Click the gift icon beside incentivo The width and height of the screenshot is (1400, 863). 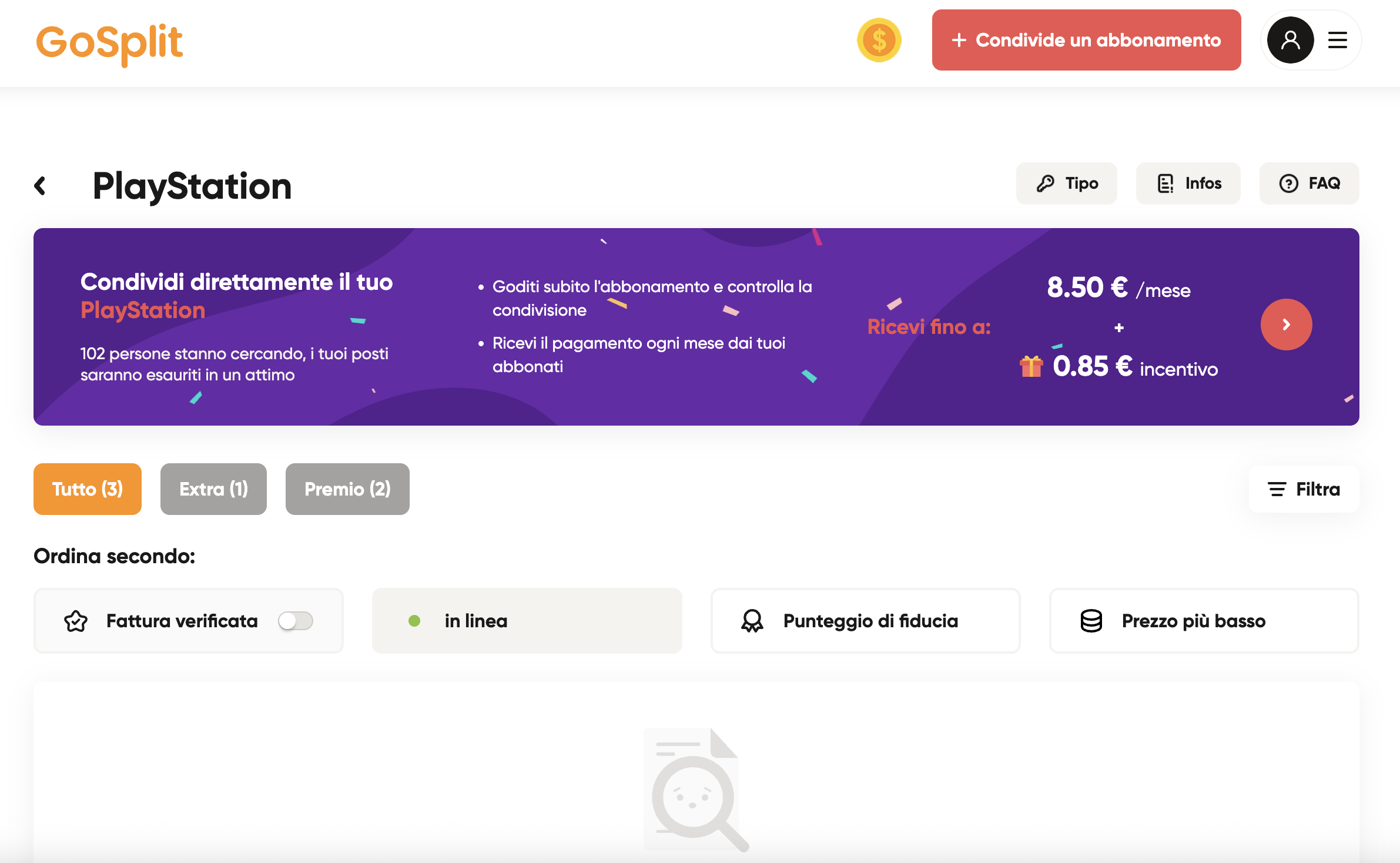1031,366
